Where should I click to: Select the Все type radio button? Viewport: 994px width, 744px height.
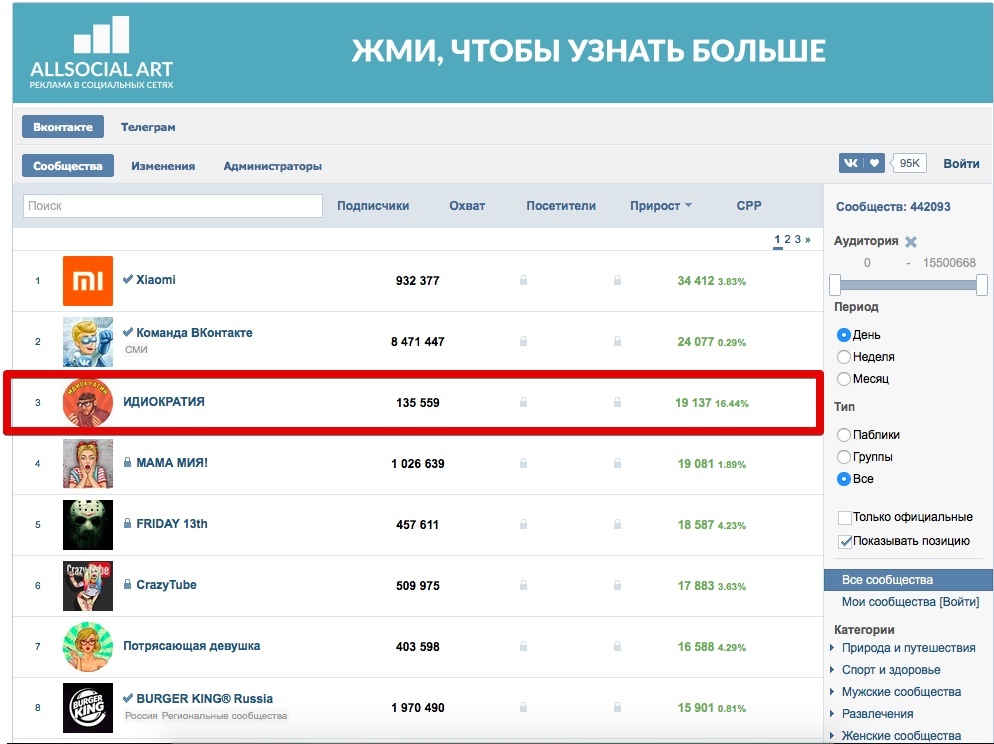coord(843,479)
